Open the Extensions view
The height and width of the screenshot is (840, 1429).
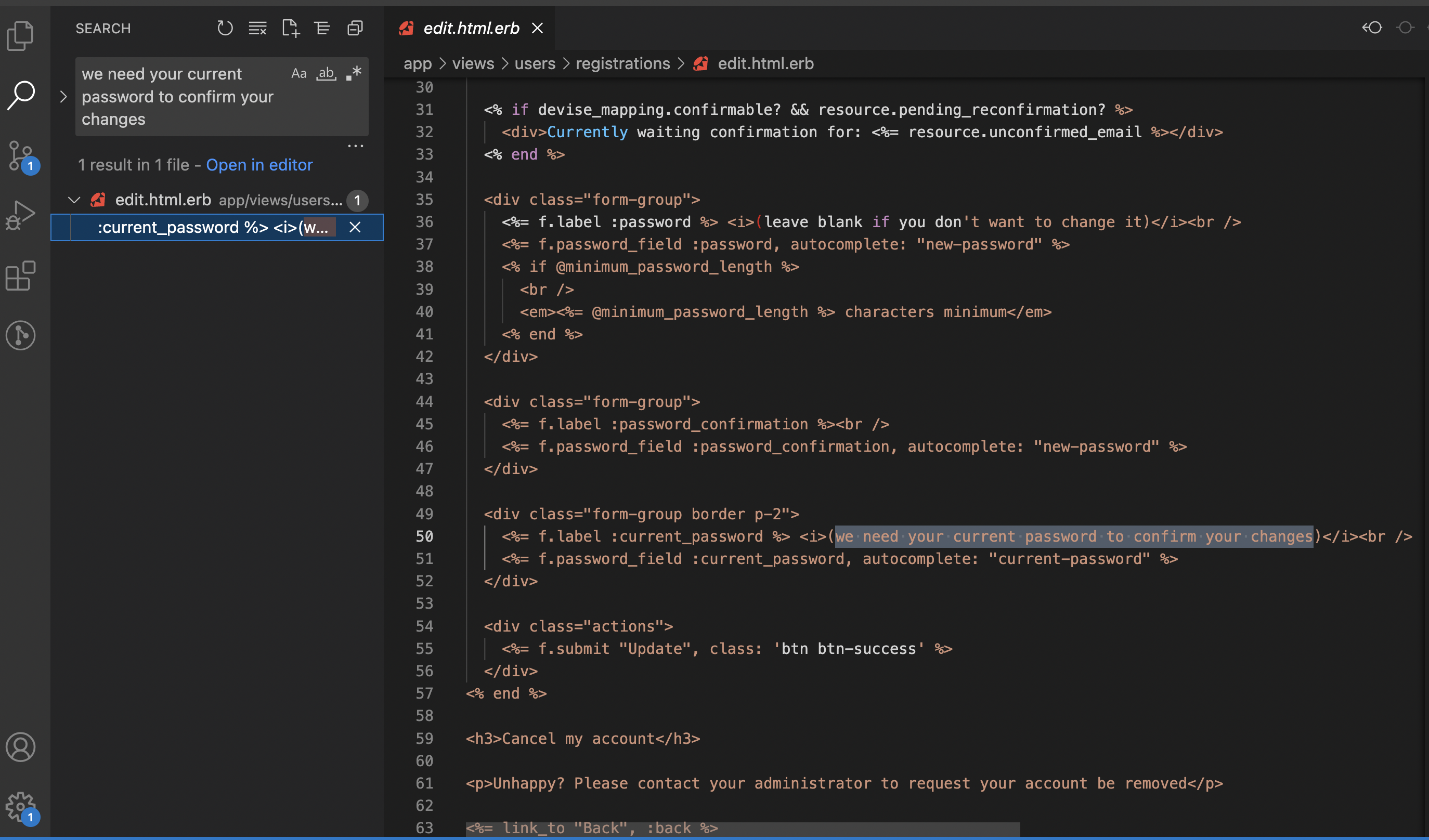pyautogui.click(x=21, y=275)
